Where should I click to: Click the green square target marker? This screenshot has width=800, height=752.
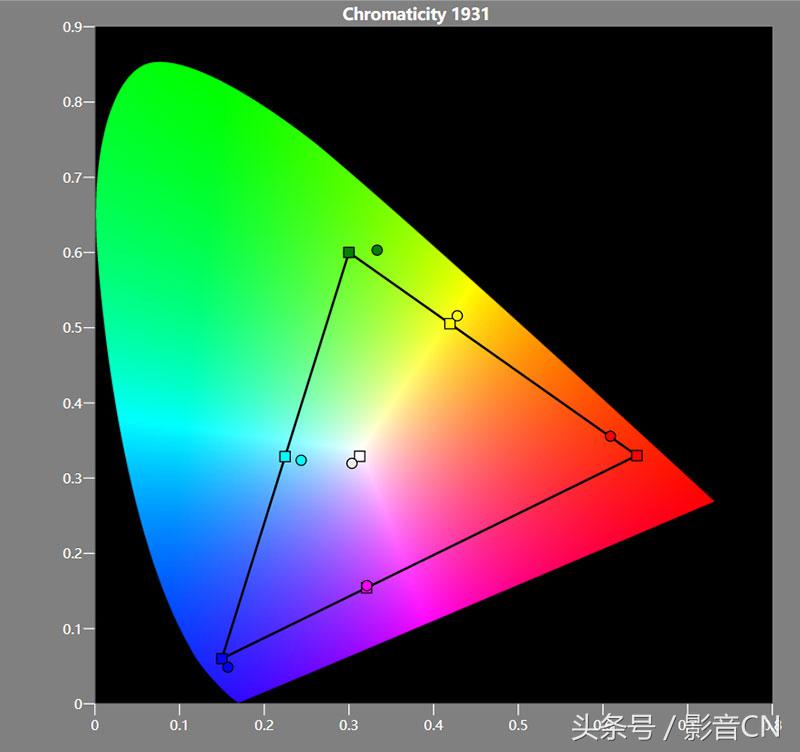349,252
